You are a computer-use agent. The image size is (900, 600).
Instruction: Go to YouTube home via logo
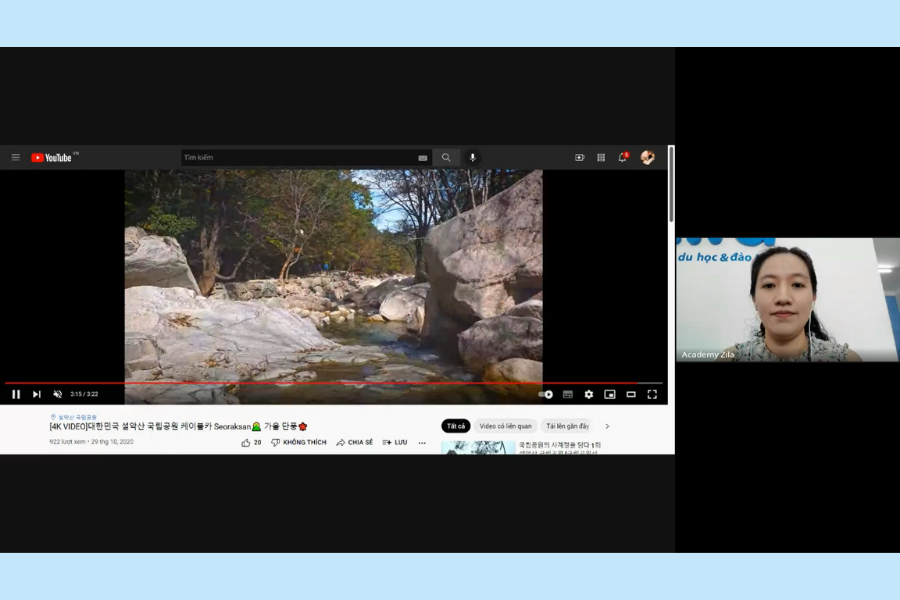(52, 157)
